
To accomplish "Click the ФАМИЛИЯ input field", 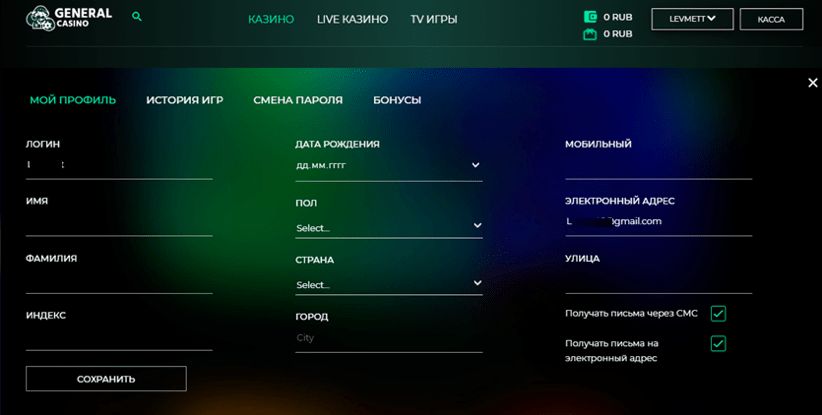I will 119,281.
